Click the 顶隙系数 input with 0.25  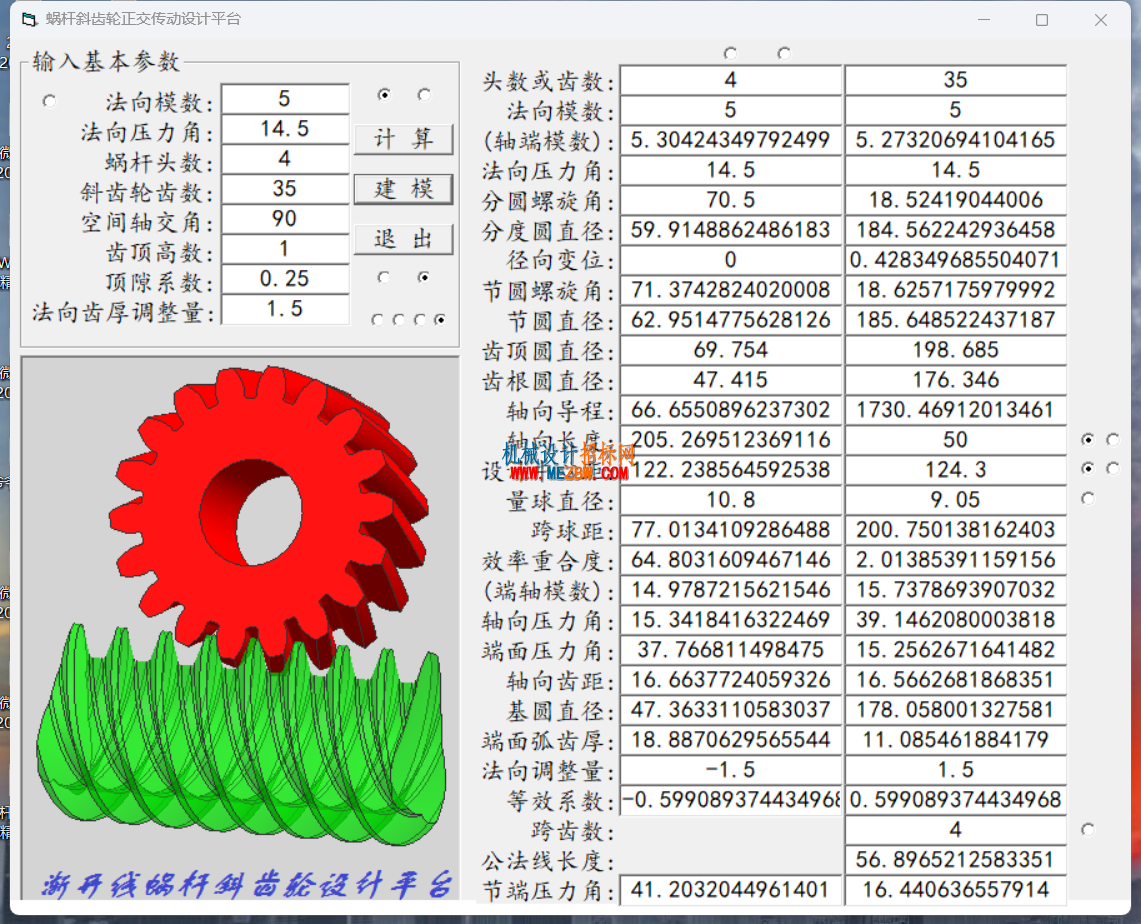(285, 279)
